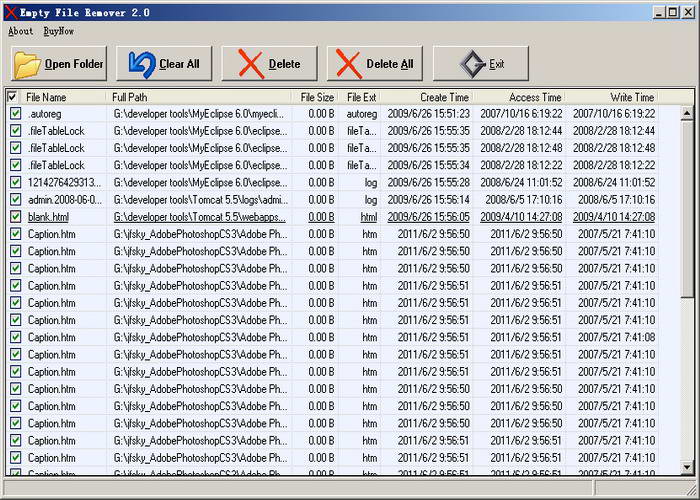The width and height of the screenshot is (700, 500).
Task: Click the 2009/6/26 15:51:23 create time cell
Action: coord(429,114)
